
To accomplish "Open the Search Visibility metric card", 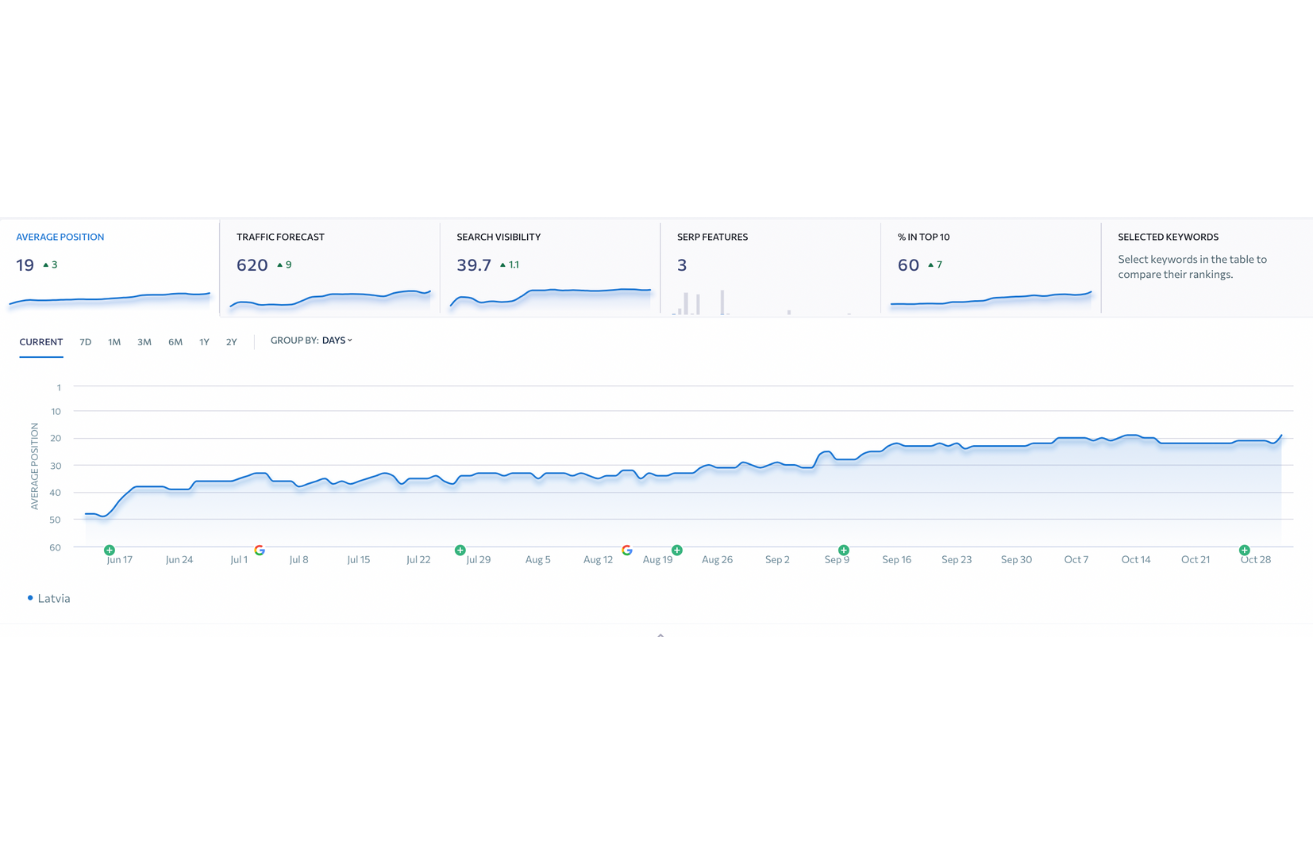I will 549,267.
